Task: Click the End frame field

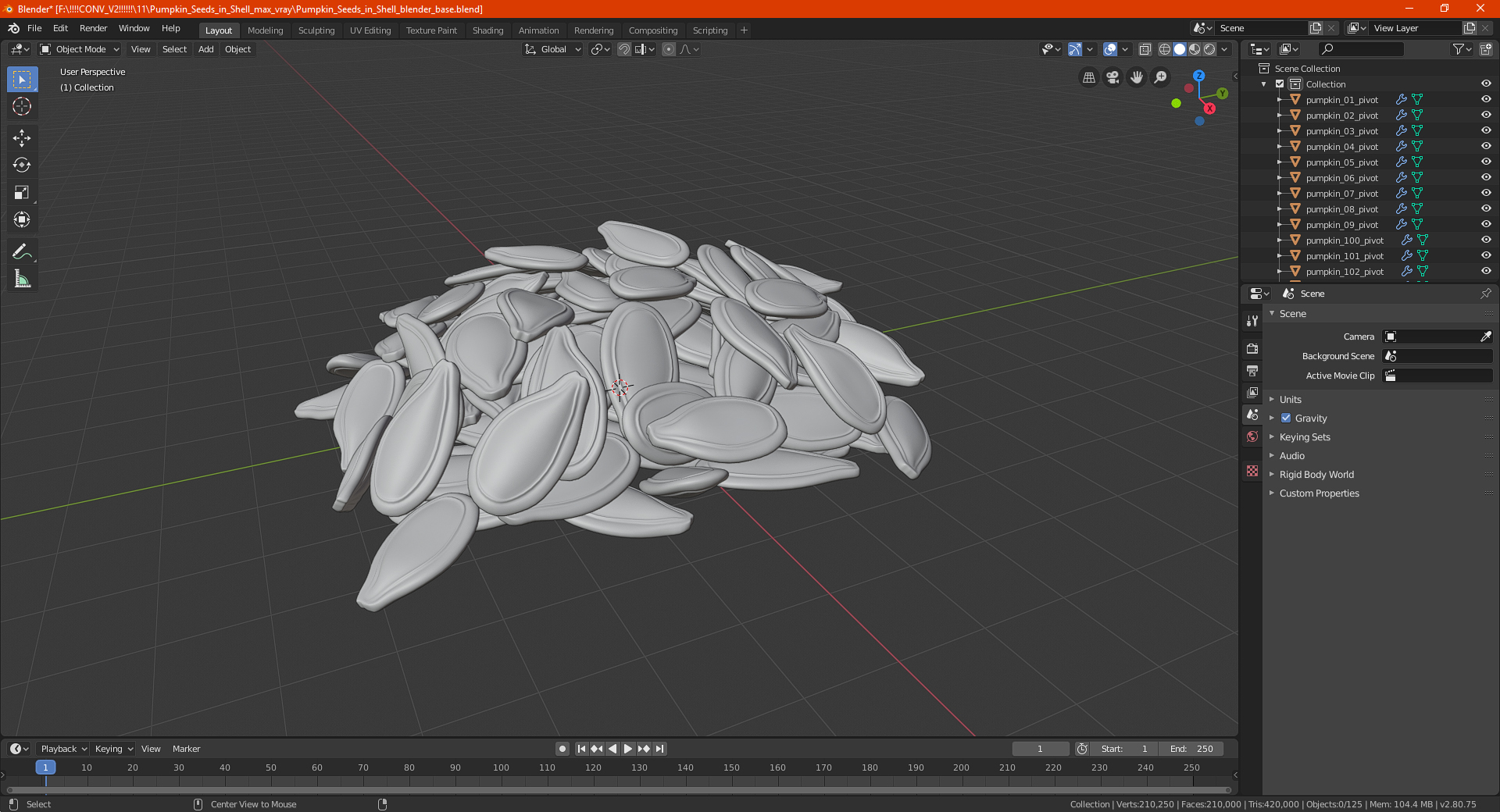Action: coord(1191,749)
